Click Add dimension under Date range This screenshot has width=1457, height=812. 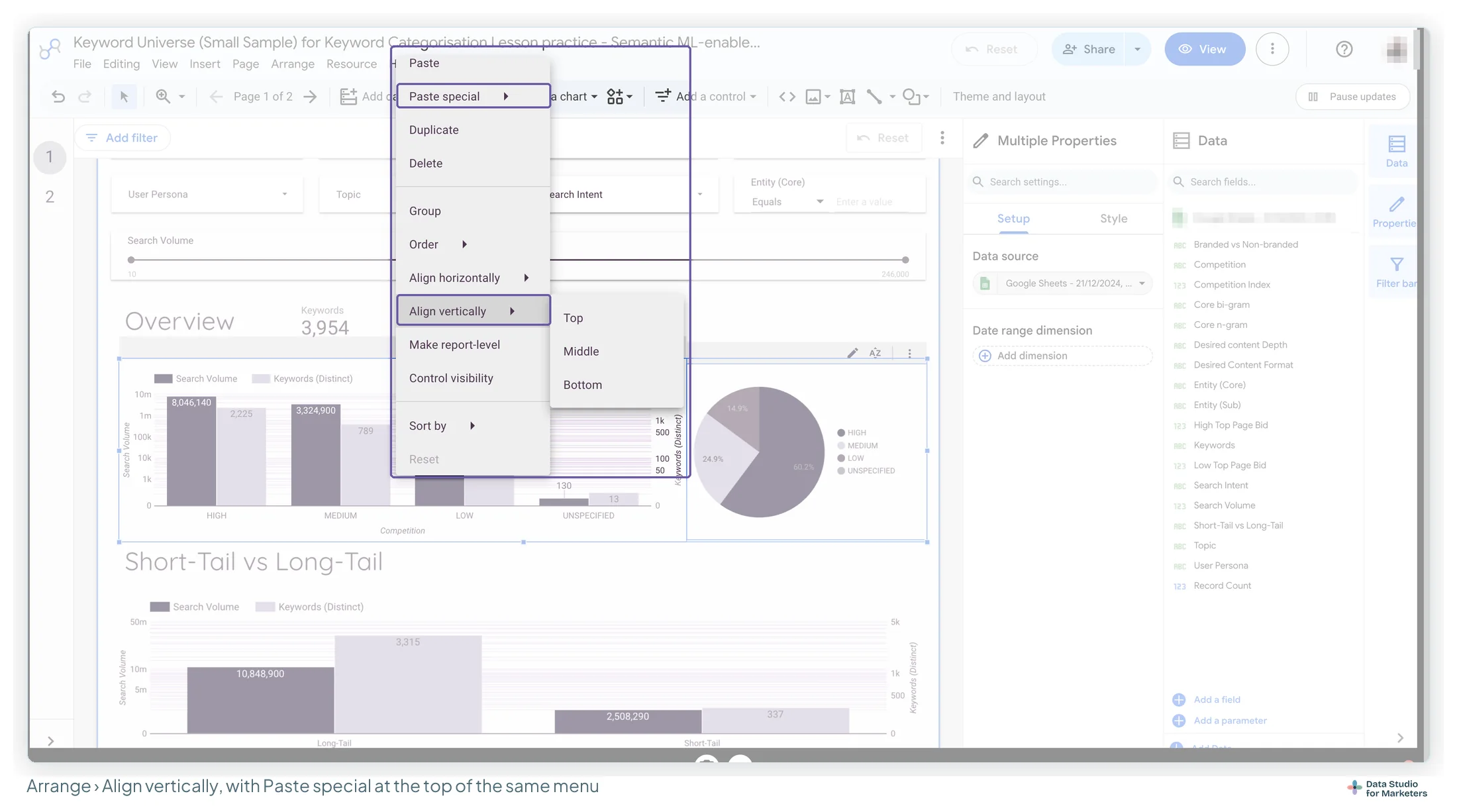[1062, 356]
